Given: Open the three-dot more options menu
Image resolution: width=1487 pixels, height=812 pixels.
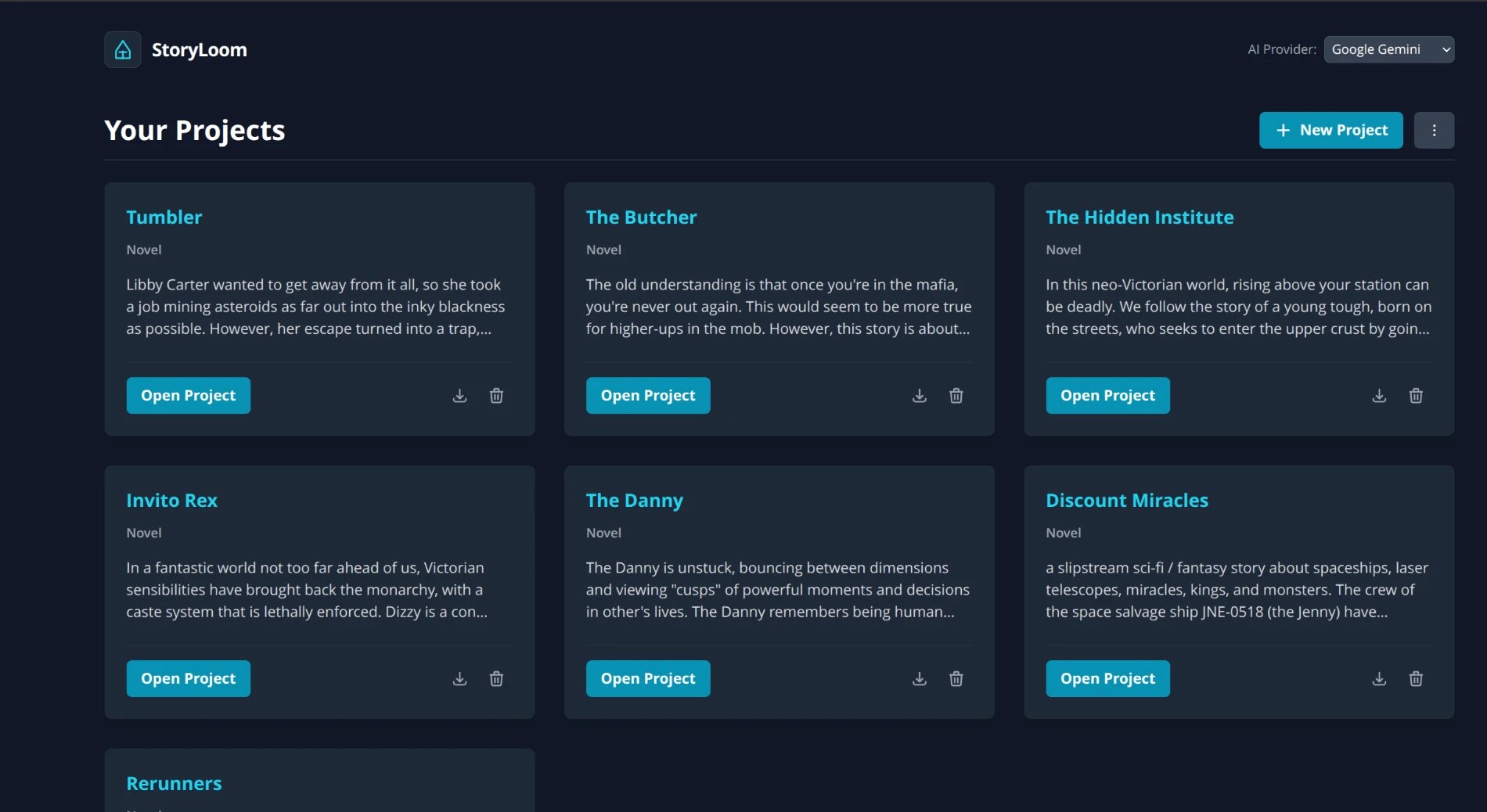Looking at the screenshot, I should (x=1434, y=131).
